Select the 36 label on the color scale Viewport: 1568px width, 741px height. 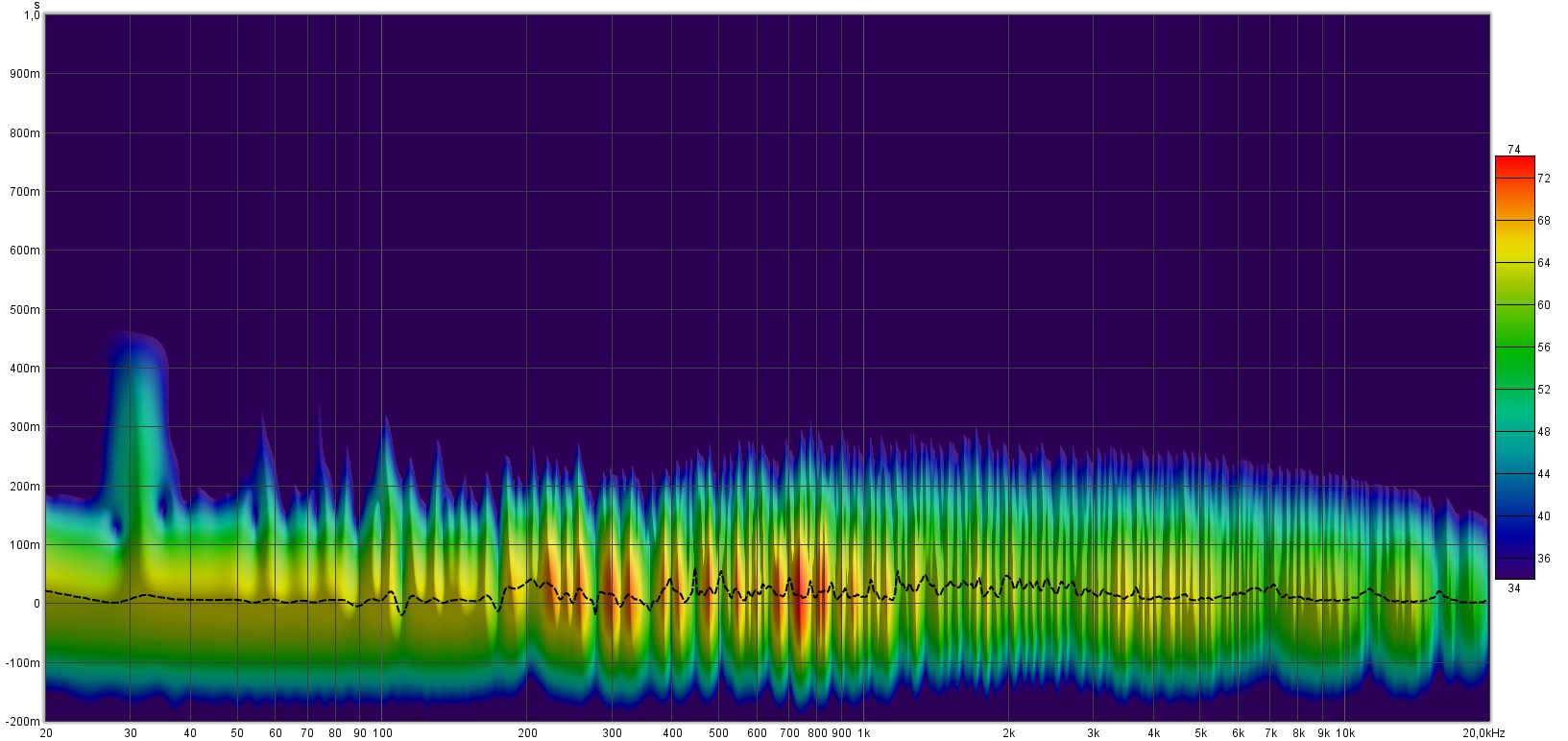pyautogui.click(x=1543, y=558)
